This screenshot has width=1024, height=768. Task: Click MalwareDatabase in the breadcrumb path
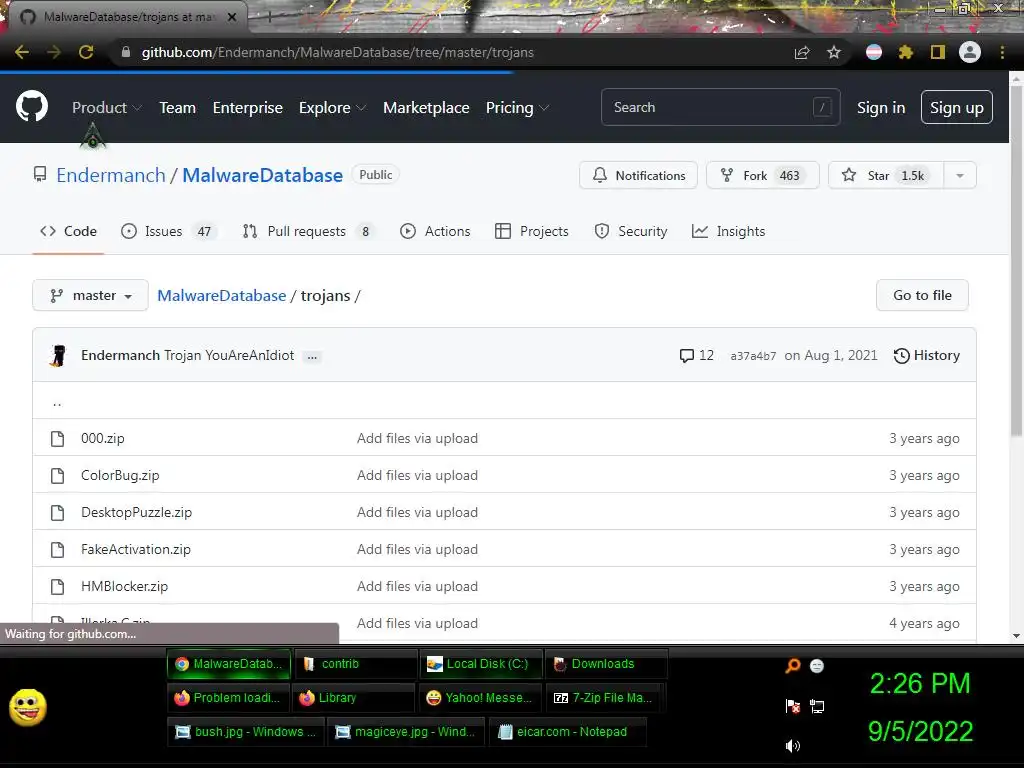click(x=221, y=296)
